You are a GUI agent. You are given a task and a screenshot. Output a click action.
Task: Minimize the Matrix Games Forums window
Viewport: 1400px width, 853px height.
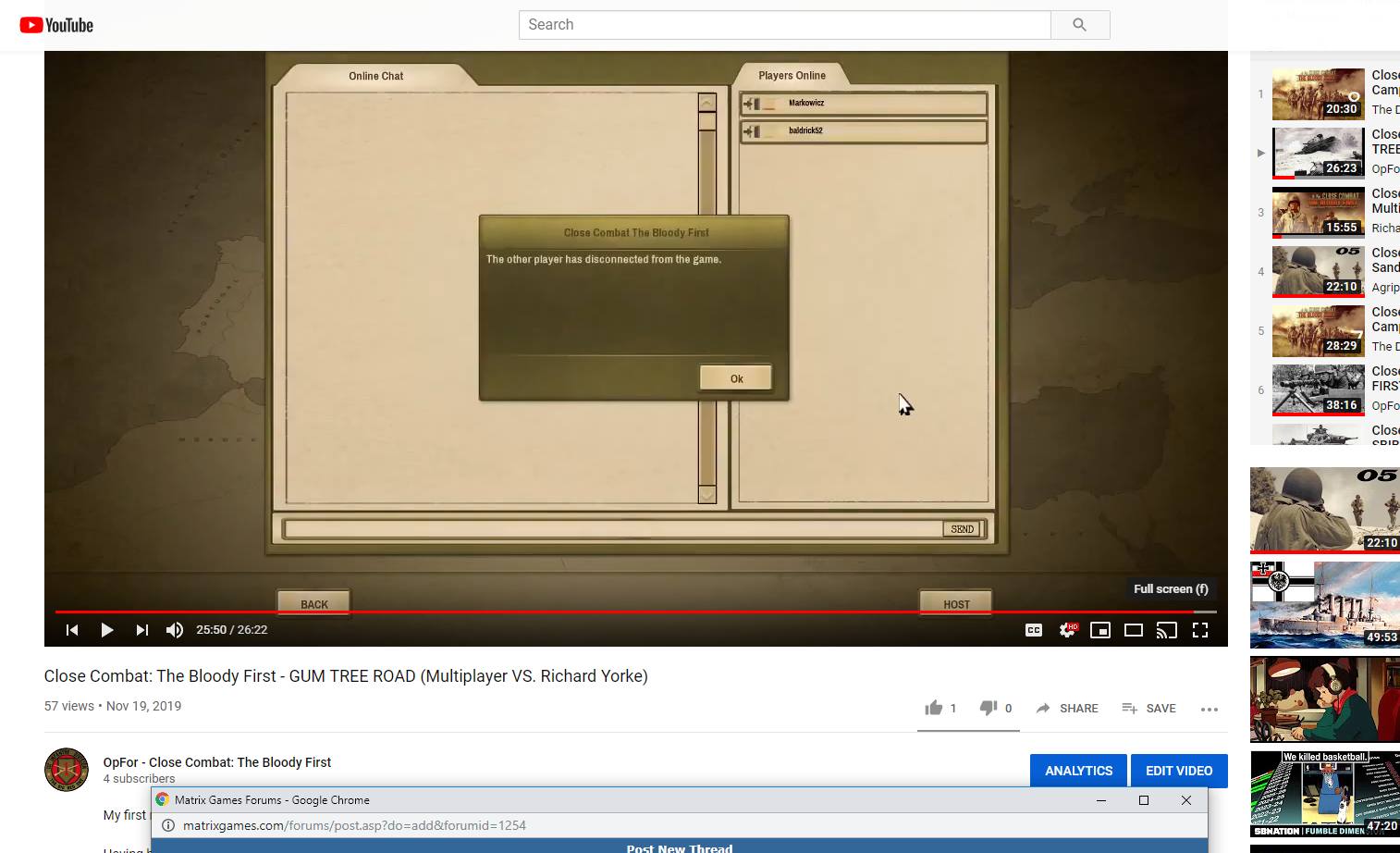[1101, 800]
